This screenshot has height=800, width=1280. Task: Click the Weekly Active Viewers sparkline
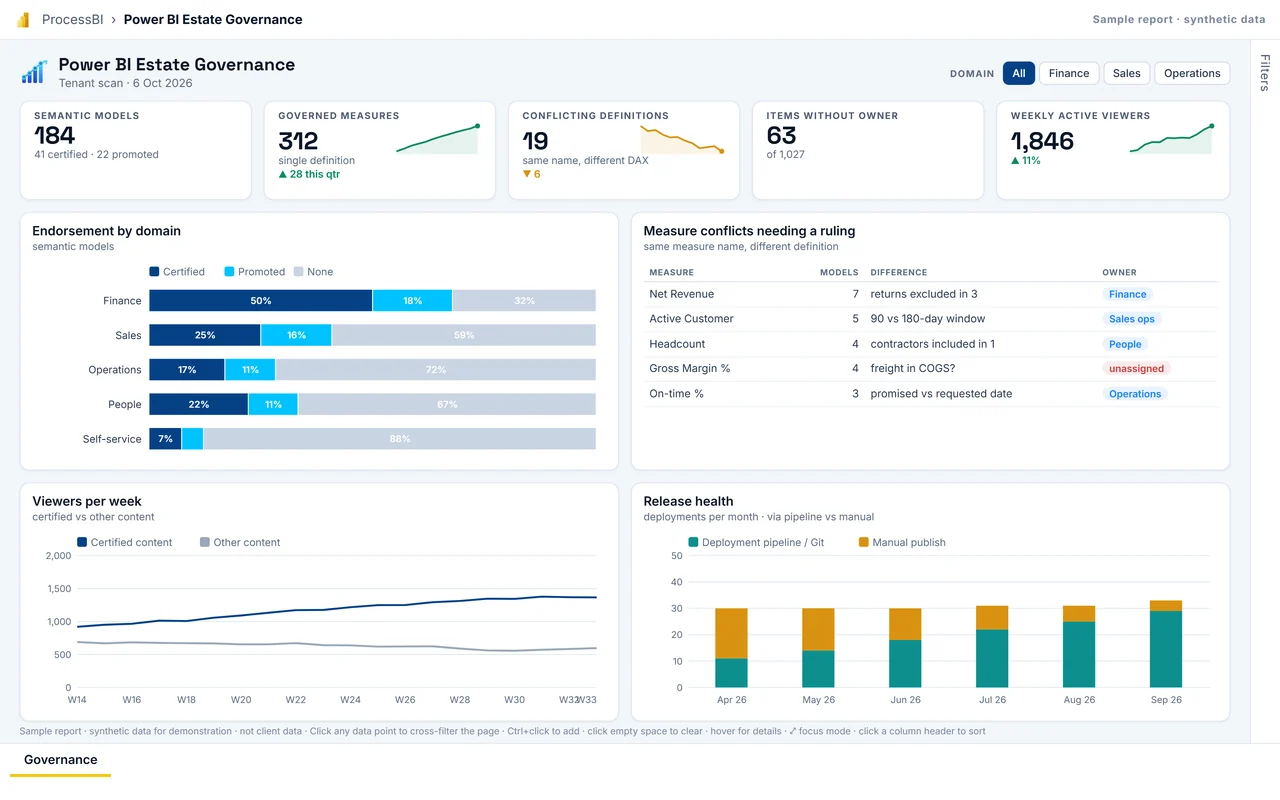[x=1171, y=140]
